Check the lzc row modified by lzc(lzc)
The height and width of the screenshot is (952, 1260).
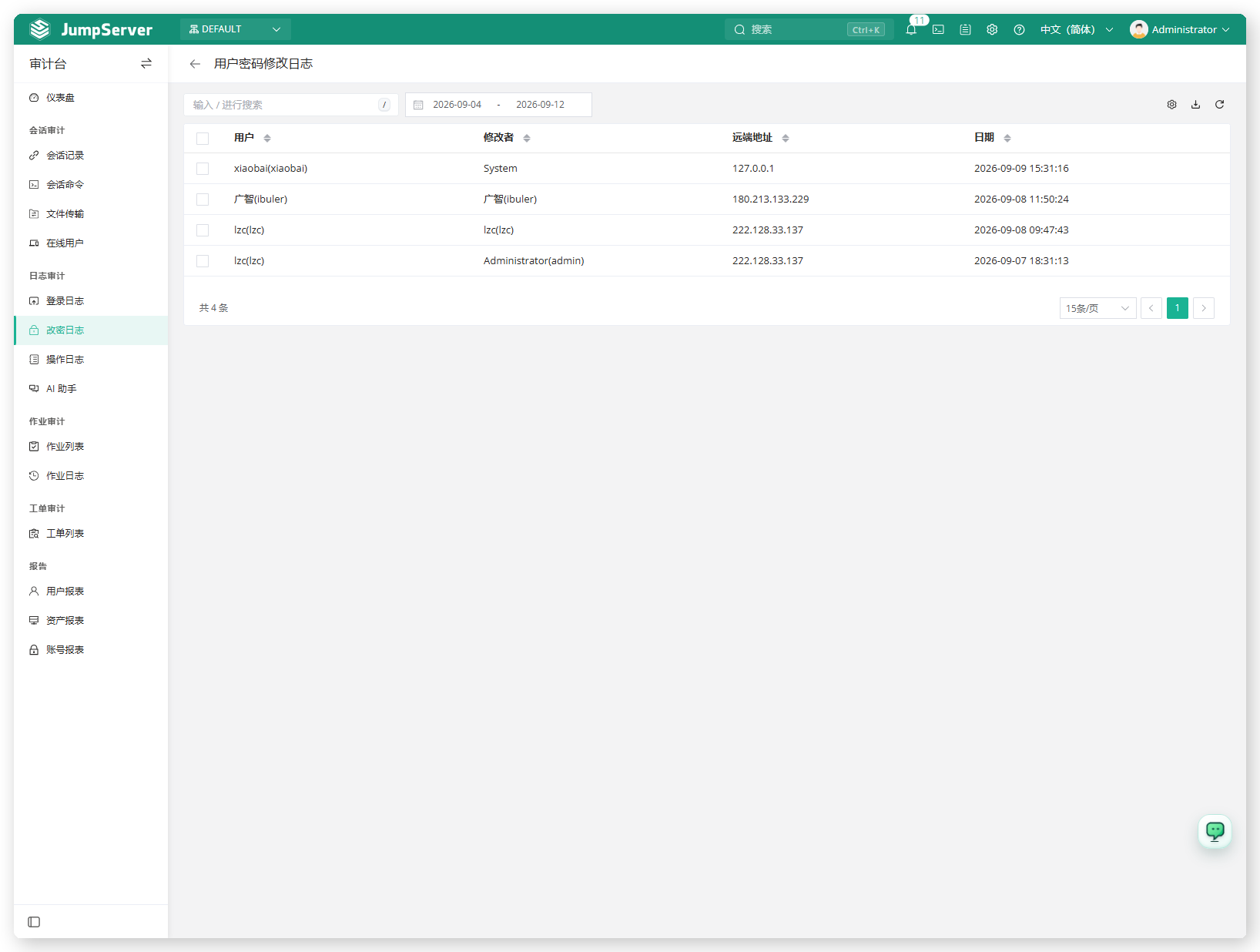pyautogui.click(x=203, y=230)
